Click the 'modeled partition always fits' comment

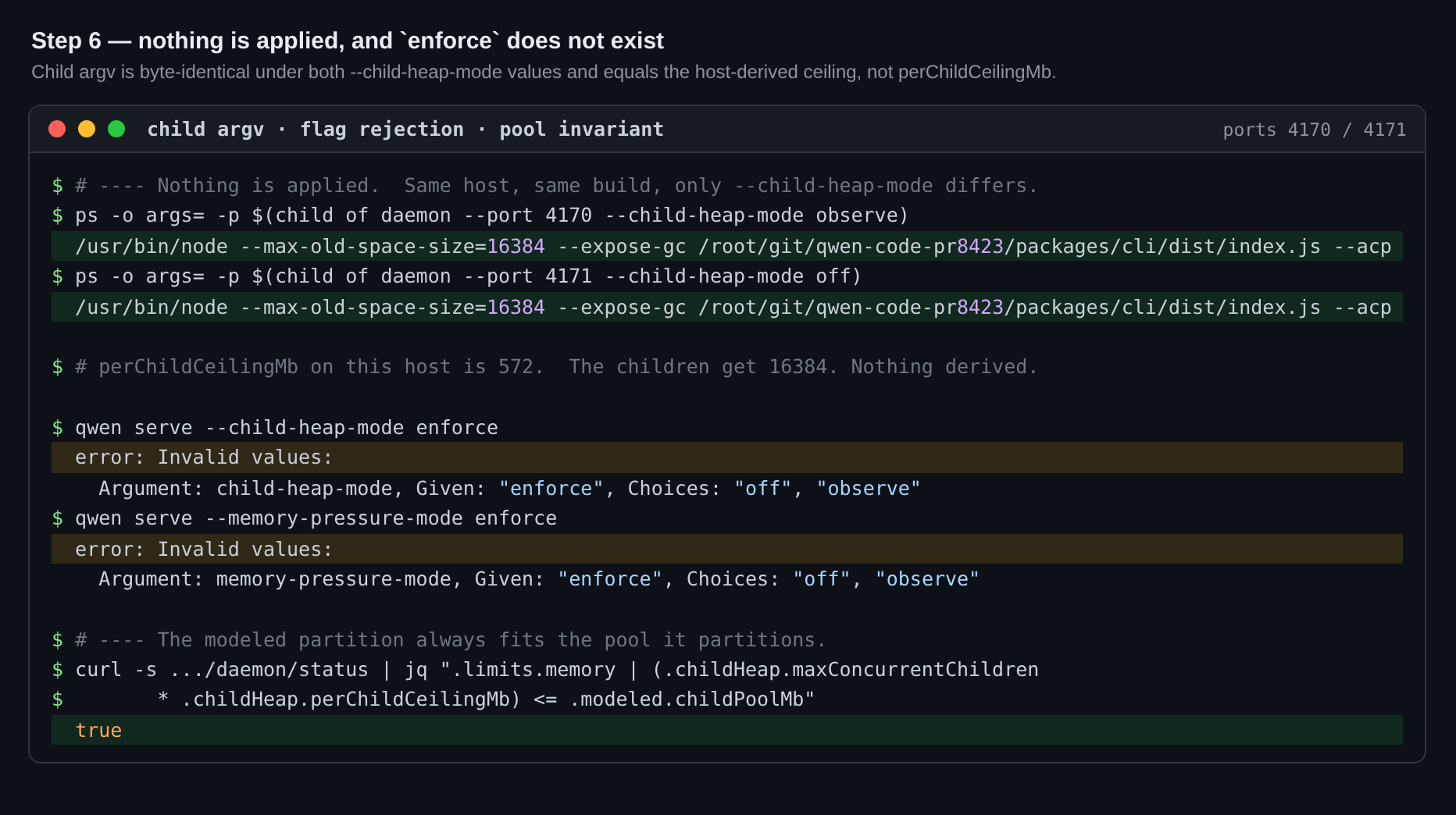450,640
